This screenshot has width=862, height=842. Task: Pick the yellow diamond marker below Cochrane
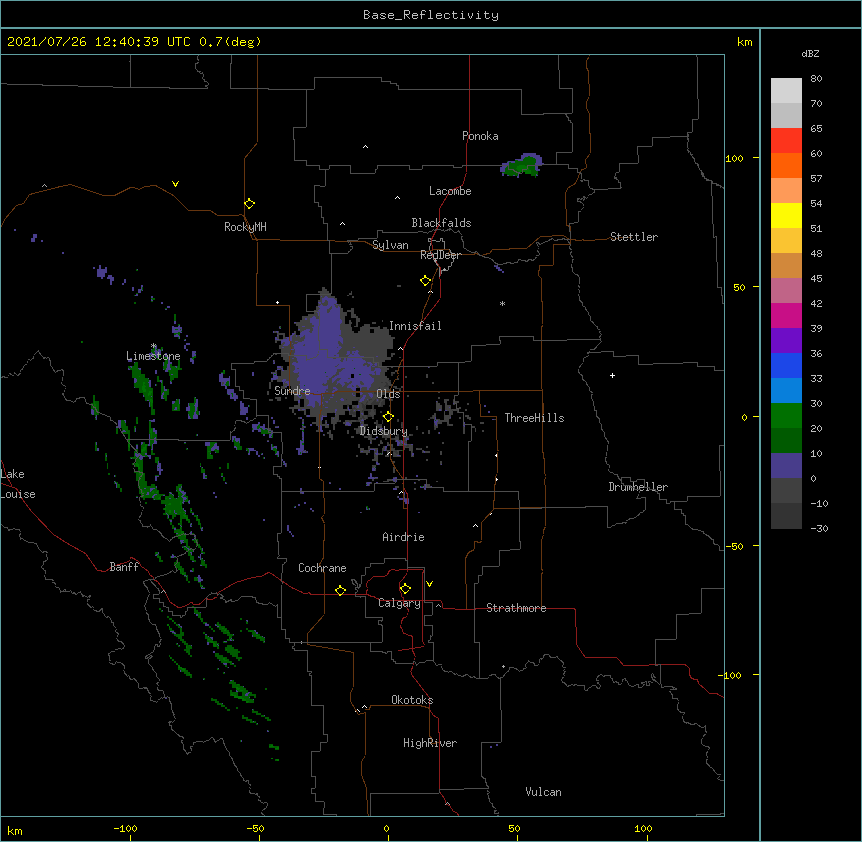(340, 590)
